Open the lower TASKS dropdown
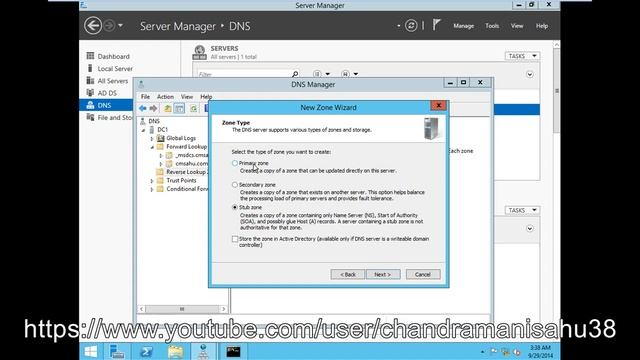 point(522,210)
